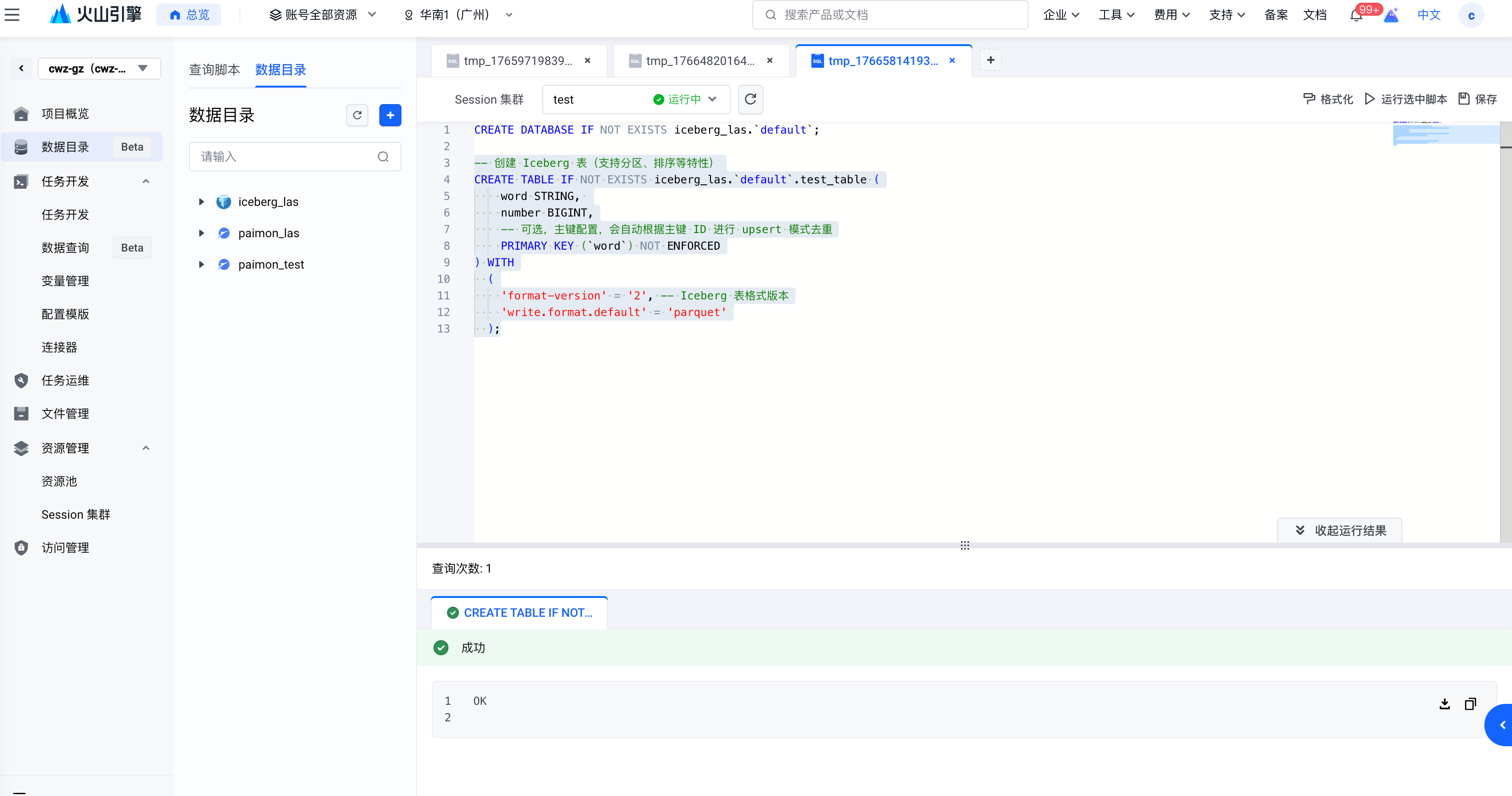Open the notifications bell icon

(x=1356, y=15)
